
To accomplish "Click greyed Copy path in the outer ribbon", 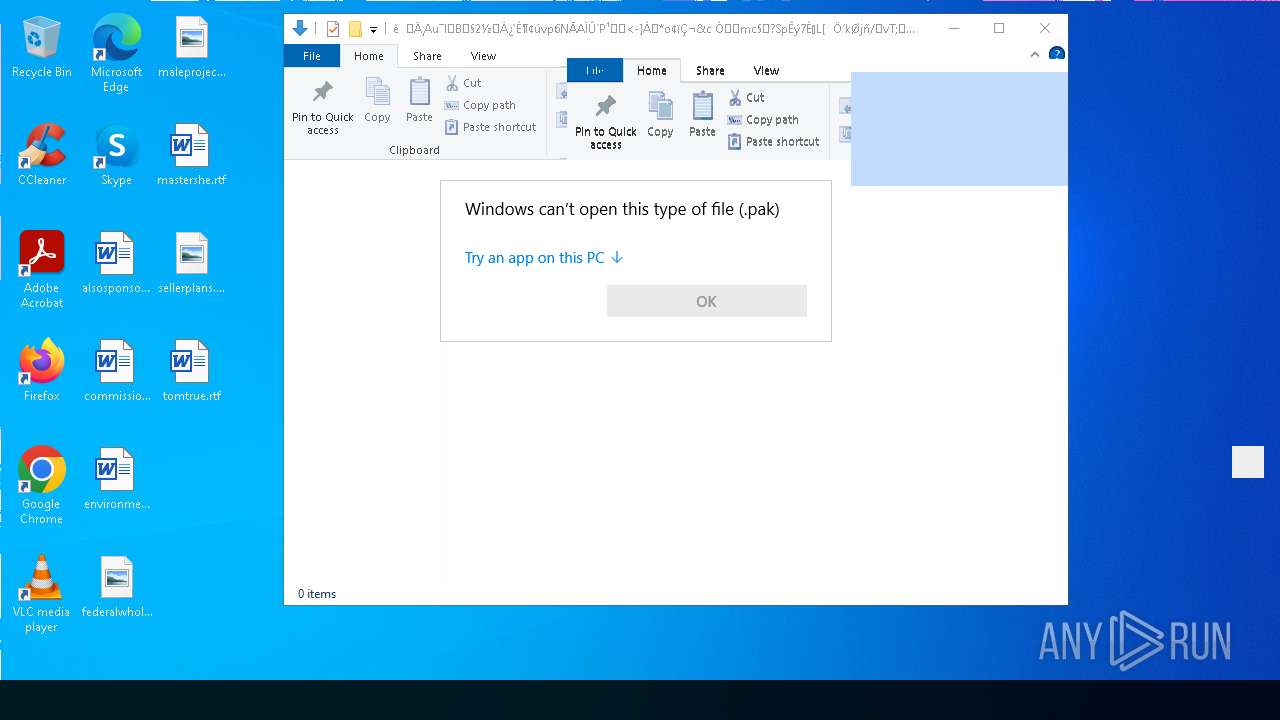I will [481, 105].
